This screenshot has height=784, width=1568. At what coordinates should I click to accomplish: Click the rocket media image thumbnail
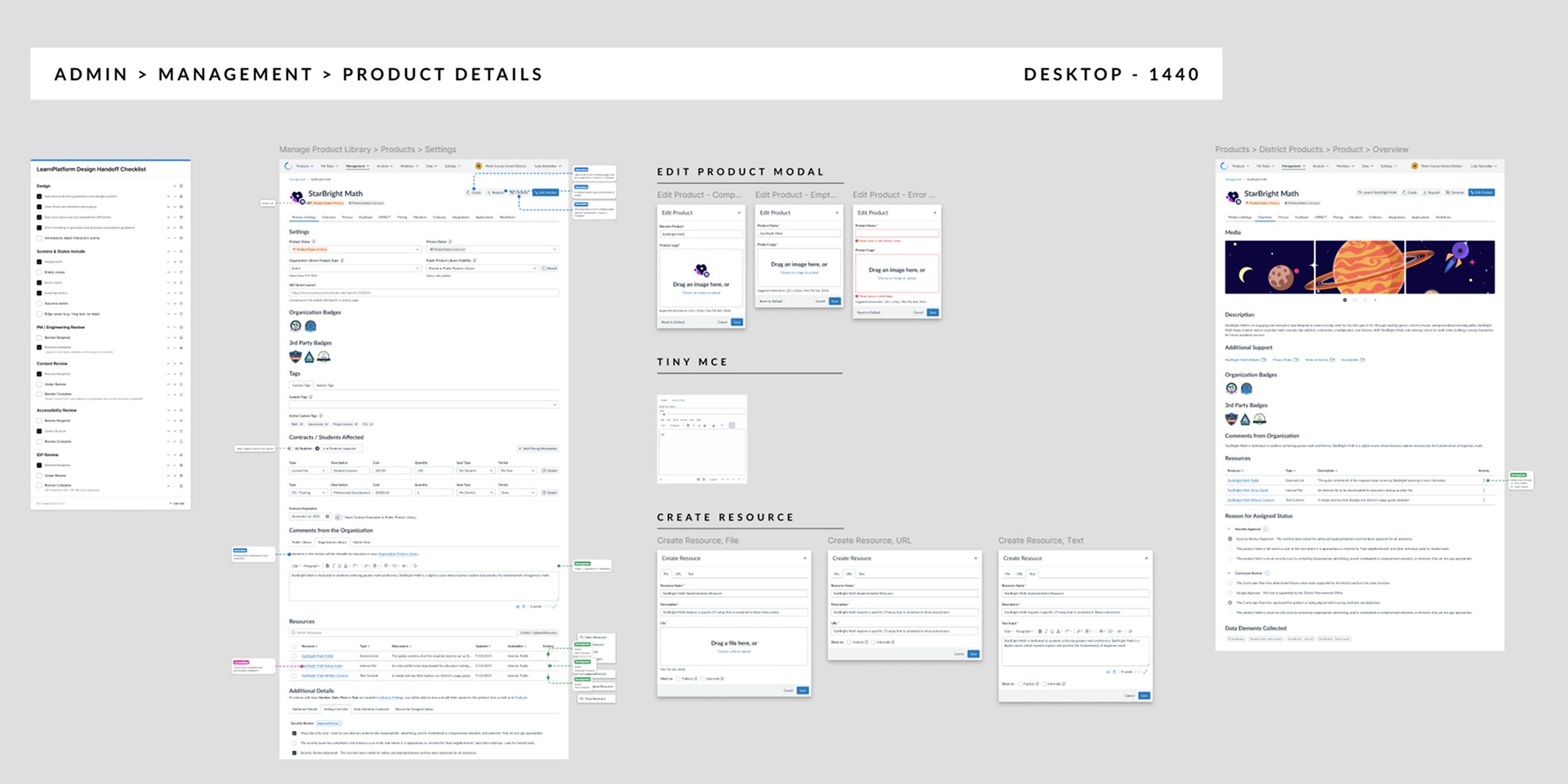pos(1450,267)
